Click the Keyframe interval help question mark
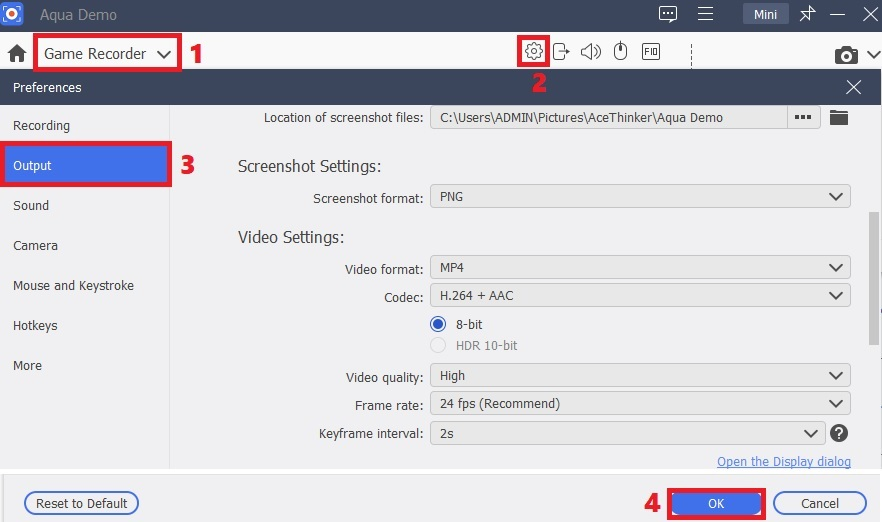The height and width of the screenshot is (522, 882). 839,433
